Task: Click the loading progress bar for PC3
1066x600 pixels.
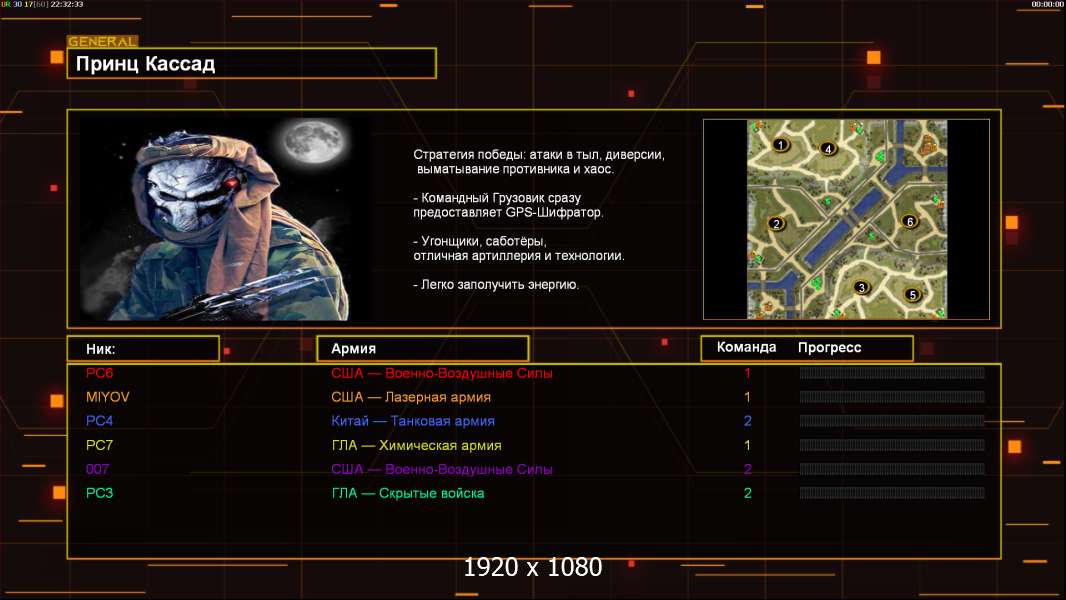Action: click(x=892, y=493)
